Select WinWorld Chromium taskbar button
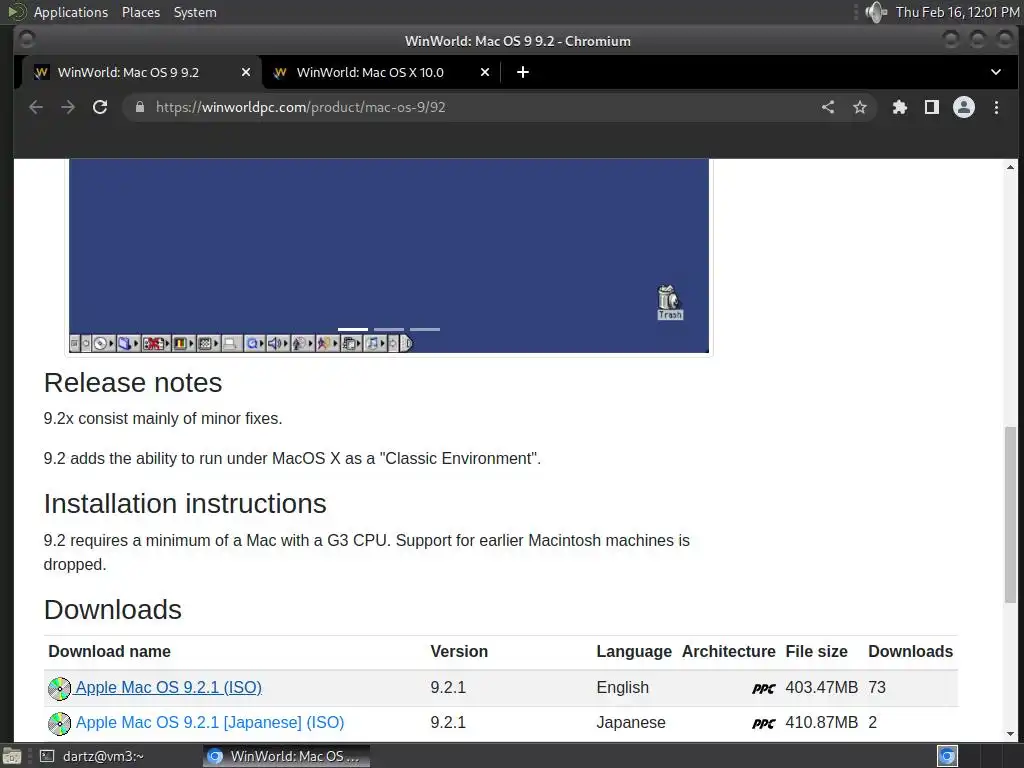Screen dimensions: 1024x768 pos(286,756)
